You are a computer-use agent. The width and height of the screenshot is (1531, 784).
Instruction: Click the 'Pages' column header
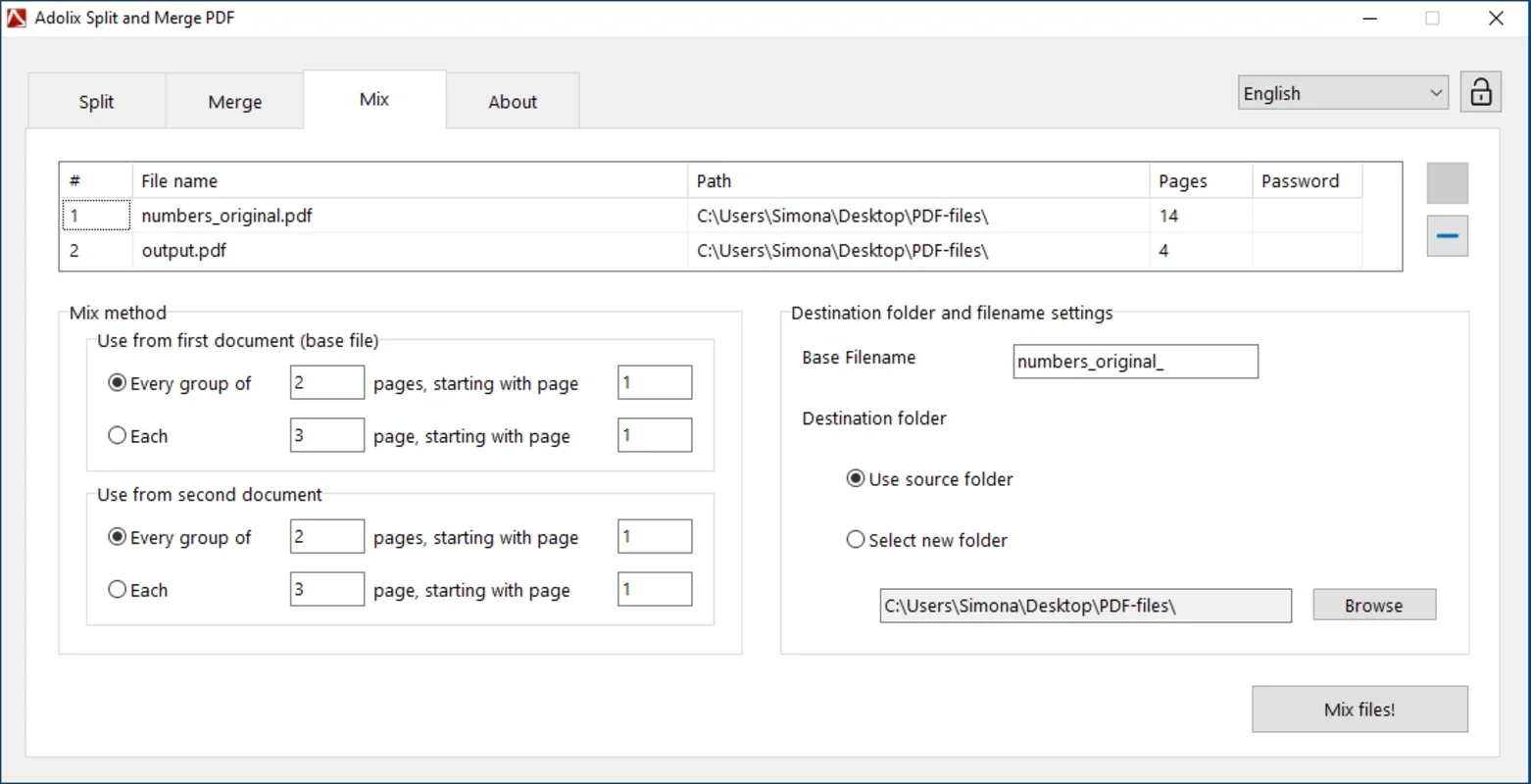(1201, 180)
